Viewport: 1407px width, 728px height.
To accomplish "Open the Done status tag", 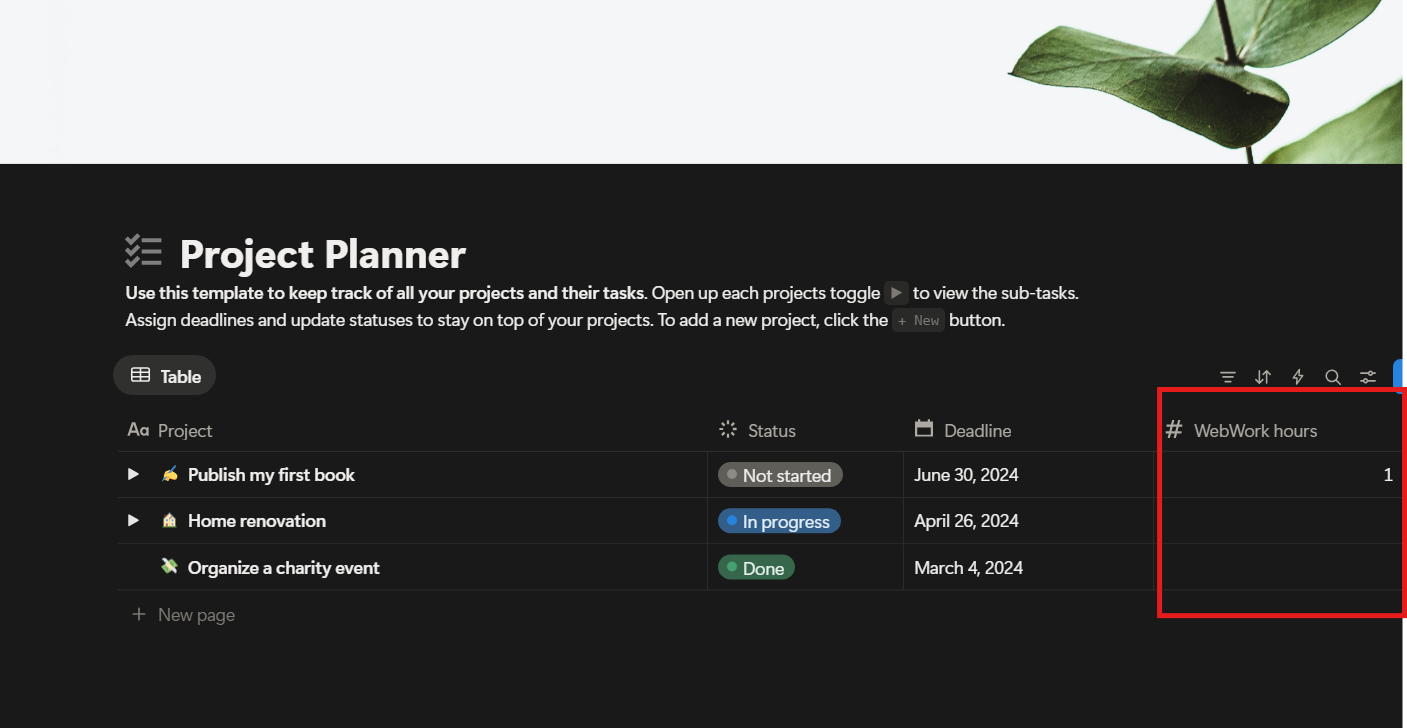I will pos(756,568).
